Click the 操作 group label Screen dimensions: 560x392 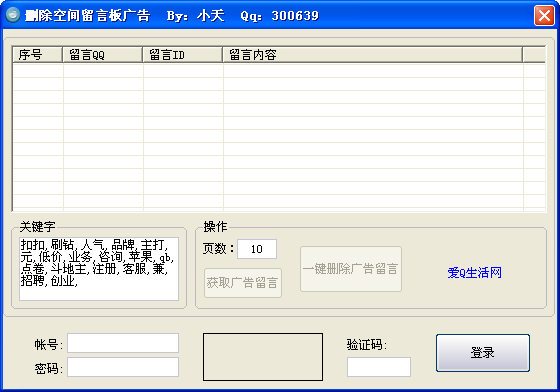(215, 227)
